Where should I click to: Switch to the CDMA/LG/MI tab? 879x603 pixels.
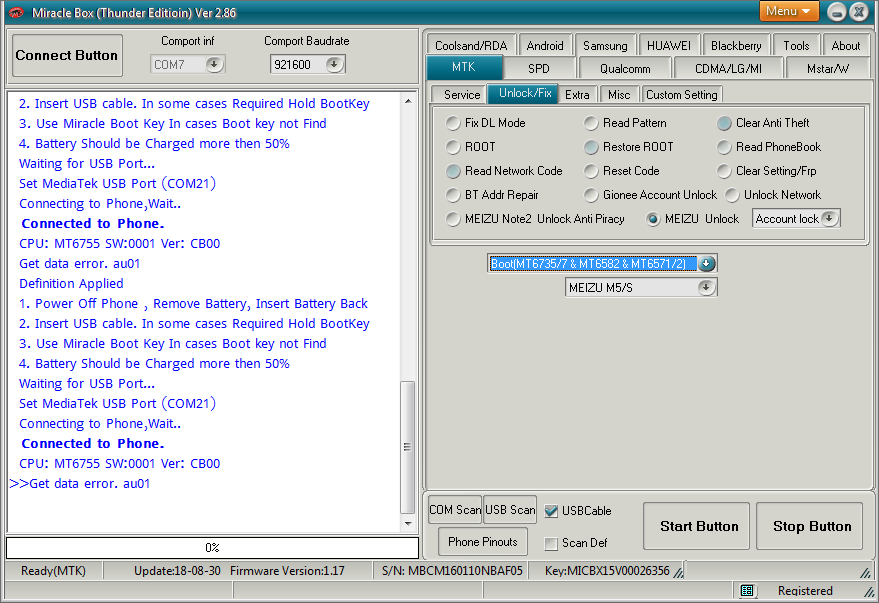pyautogui.click(x=728, y=68)
